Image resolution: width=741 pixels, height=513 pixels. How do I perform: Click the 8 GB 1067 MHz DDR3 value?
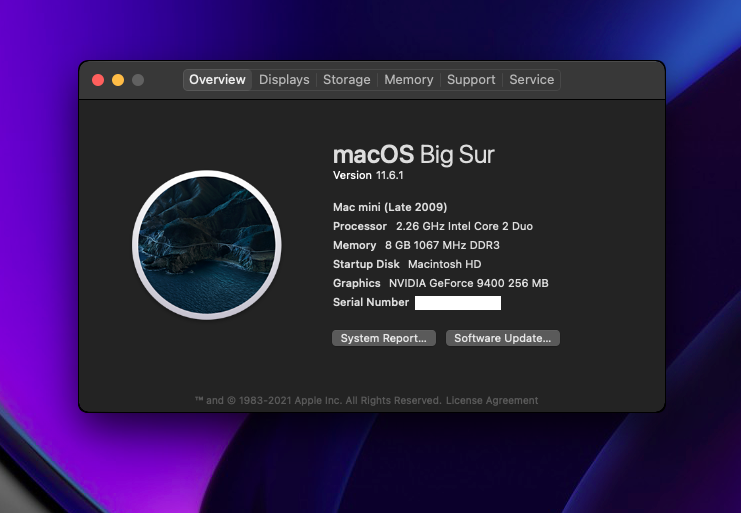[x=442, y=245]
